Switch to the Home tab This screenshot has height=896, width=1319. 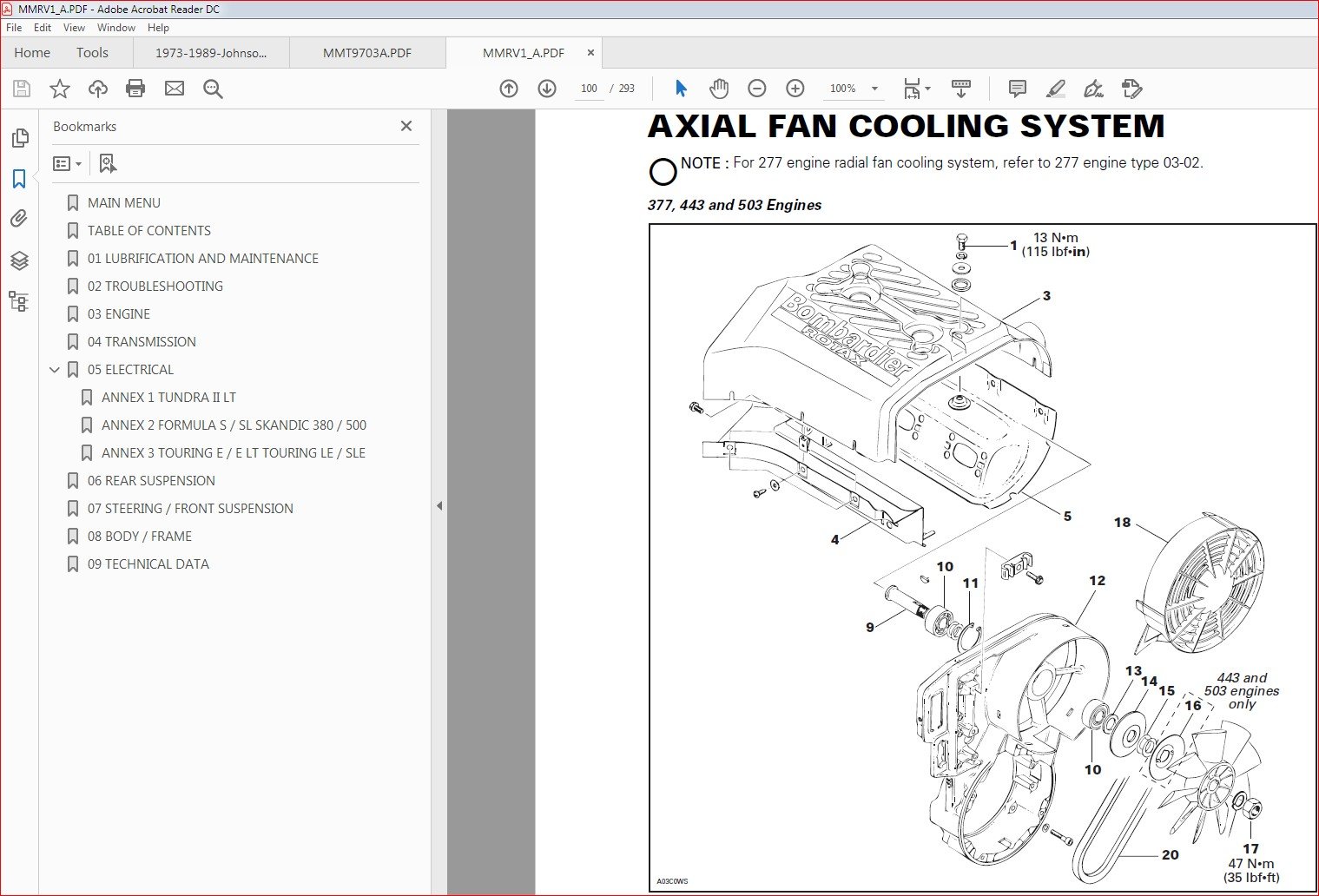click(x=32, y=53)
